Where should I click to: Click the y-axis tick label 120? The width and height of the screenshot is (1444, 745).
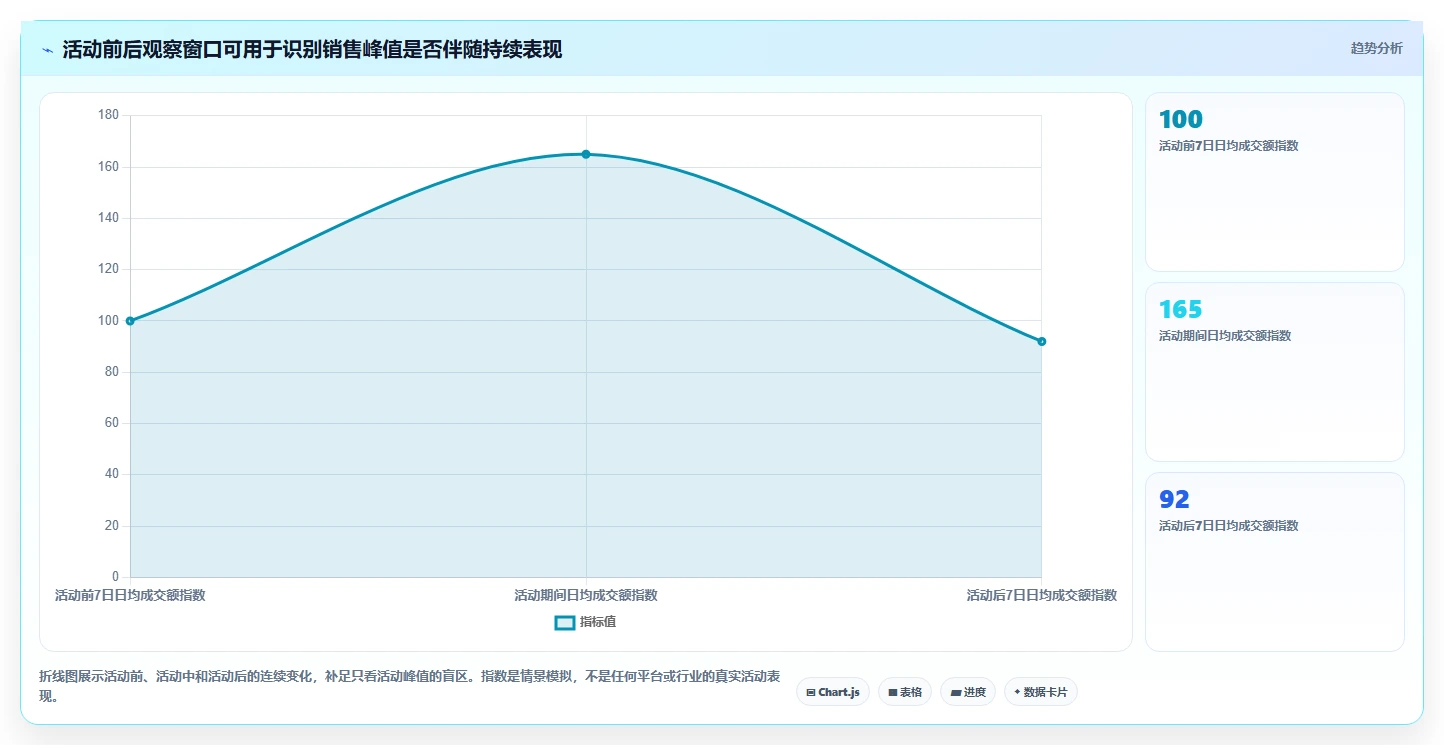[x=108, y=269]
